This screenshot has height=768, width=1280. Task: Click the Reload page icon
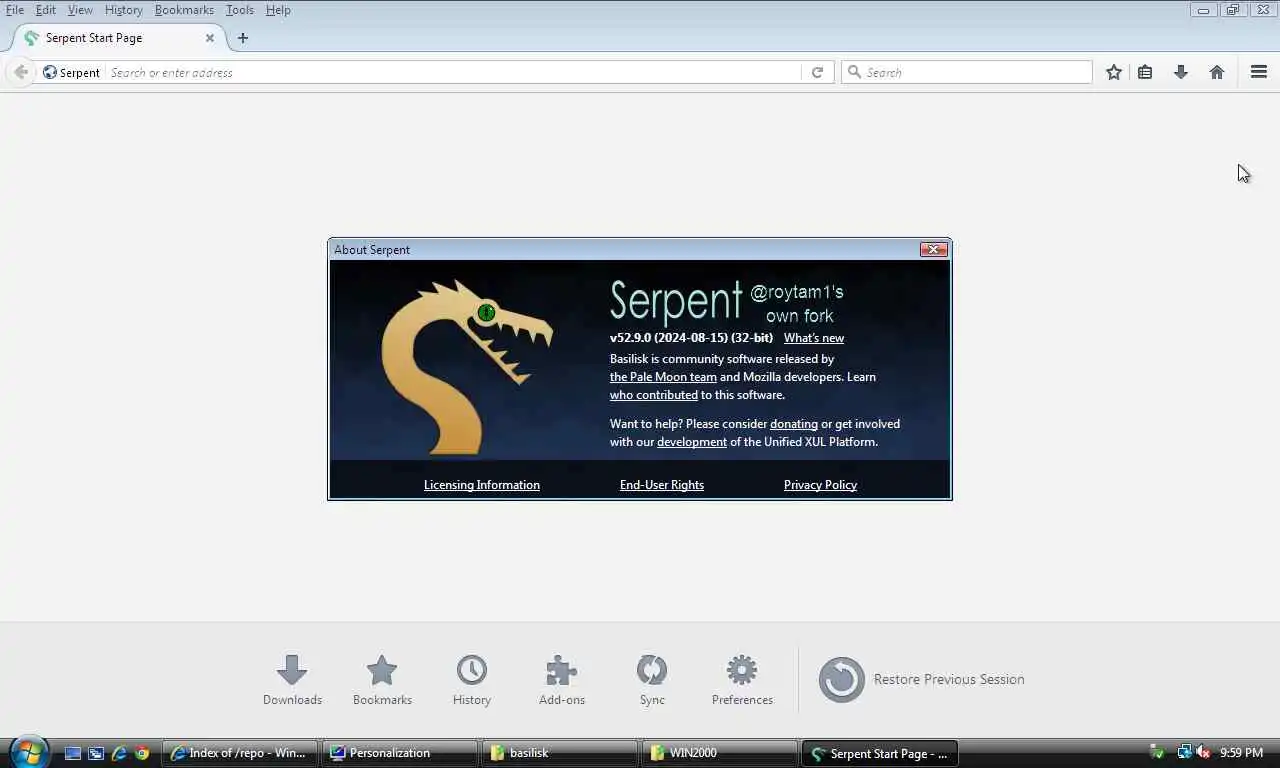click(x=817, y=72)
